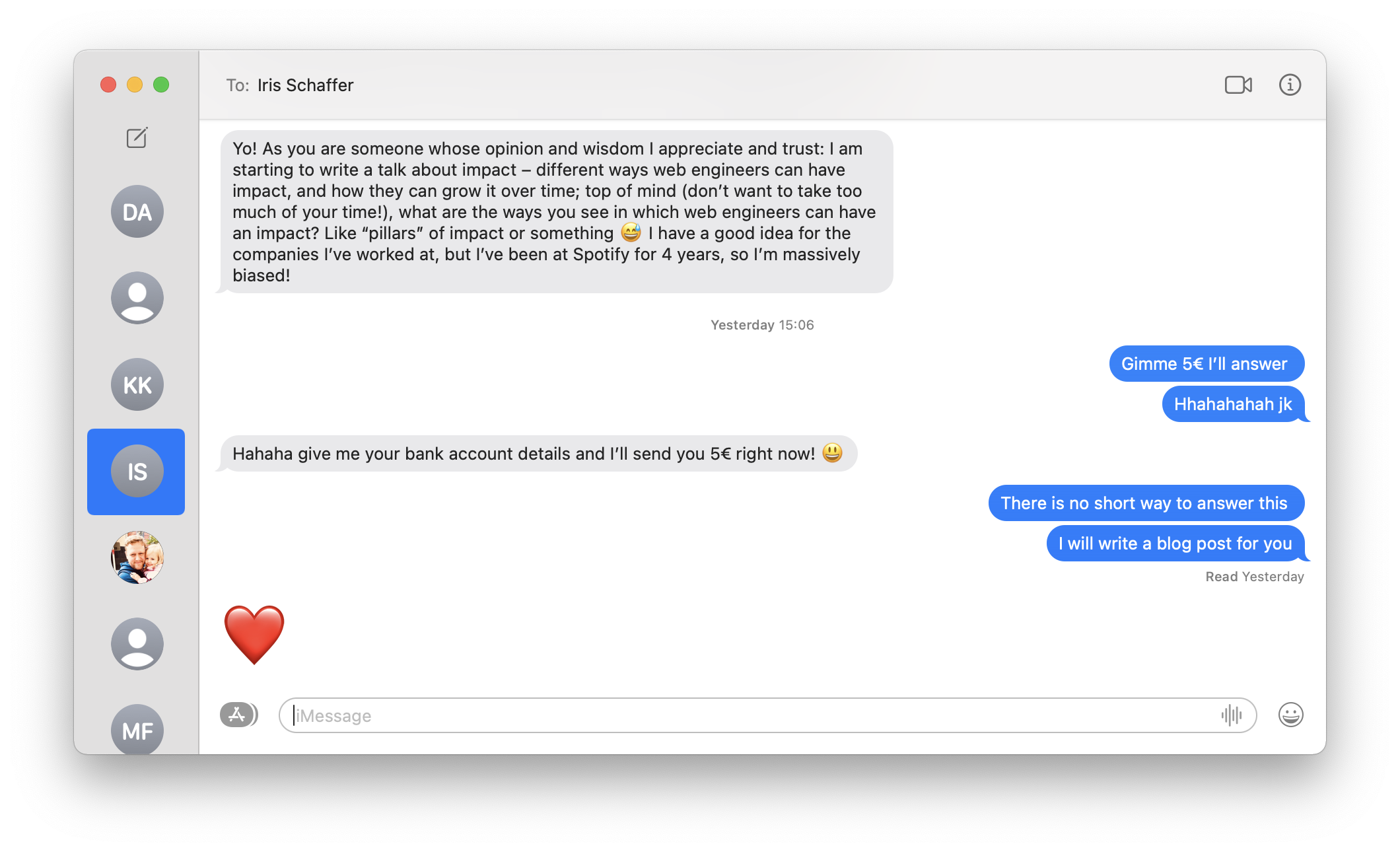
Task: Open the iMessage apps drawer
Action: coord(238,715)
